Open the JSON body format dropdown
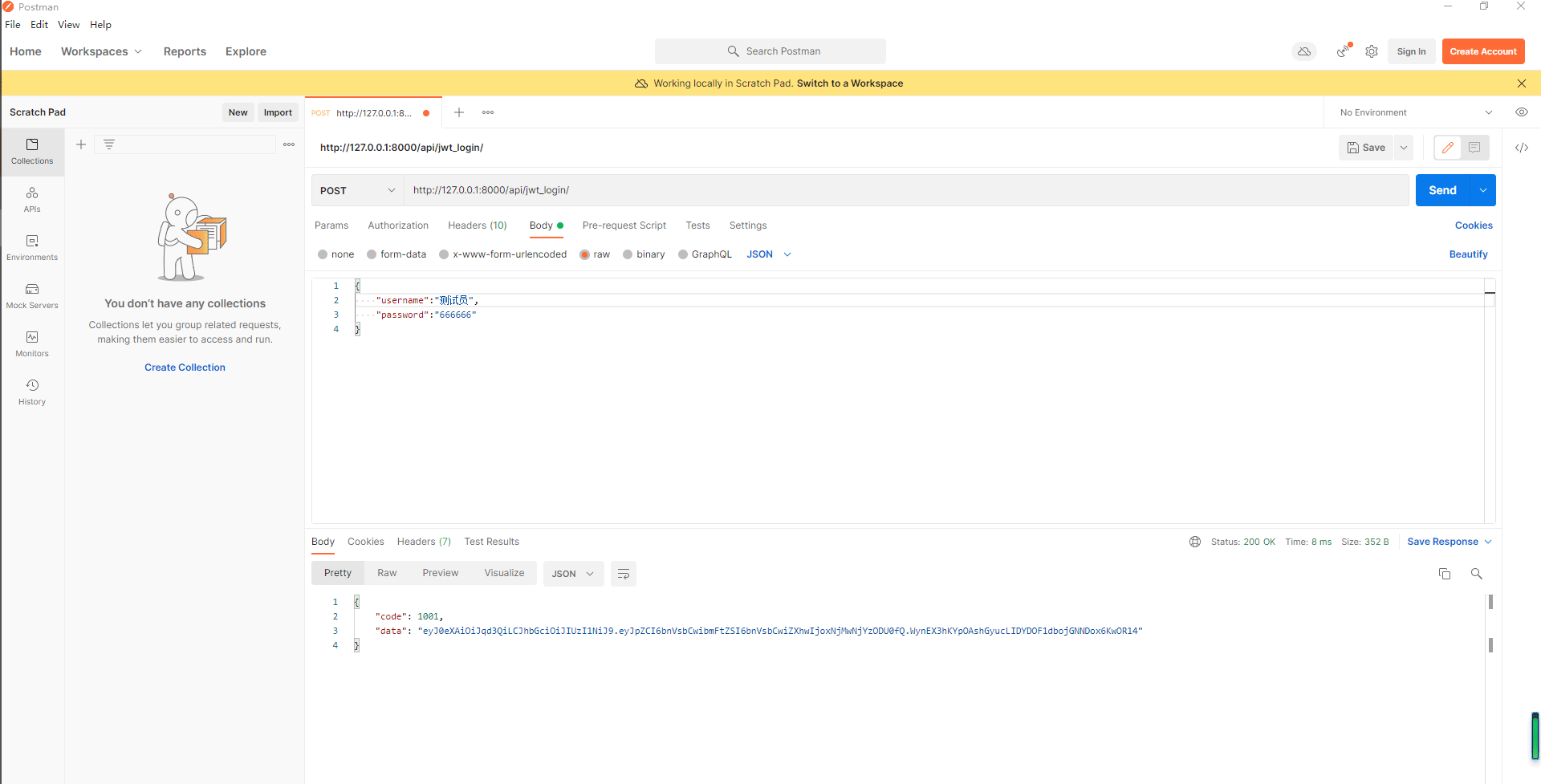1541x784 pixels. 769,254
